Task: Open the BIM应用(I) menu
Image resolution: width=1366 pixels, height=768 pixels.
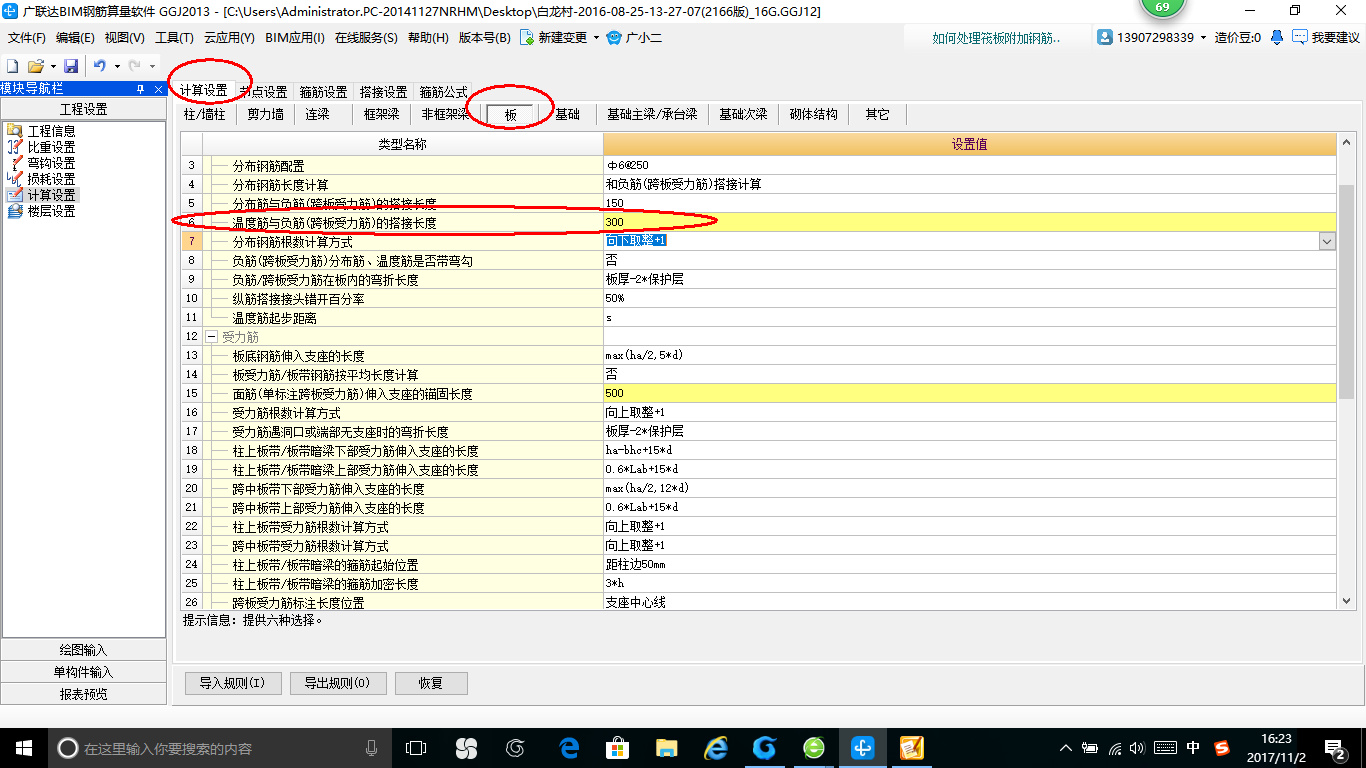Action: (x=295, y=38)
